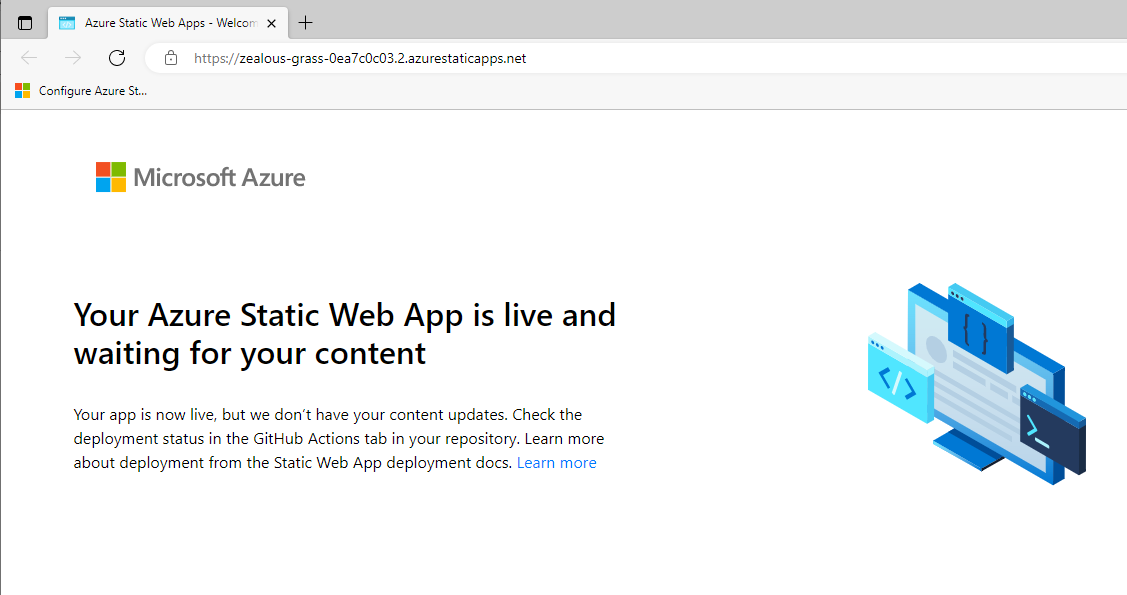This screenshot has width=1127, height=595.
Task: Select the Azure Static Web Apps tab
Action: coord(168,23)
